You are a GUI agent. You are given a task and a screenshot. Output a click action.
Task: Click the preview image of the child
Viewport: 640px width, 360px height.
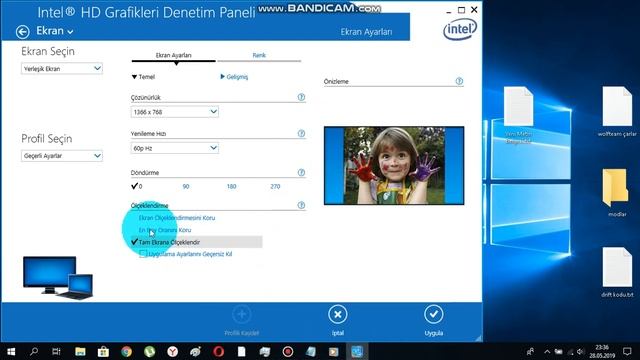(394, 166)
